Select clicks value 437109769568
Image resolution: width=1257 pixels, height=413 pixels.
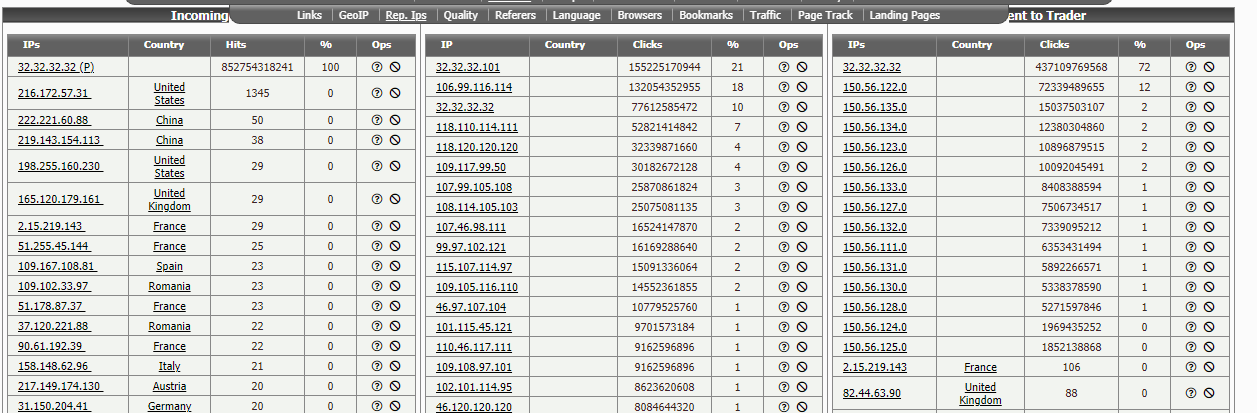point(1071,67)
